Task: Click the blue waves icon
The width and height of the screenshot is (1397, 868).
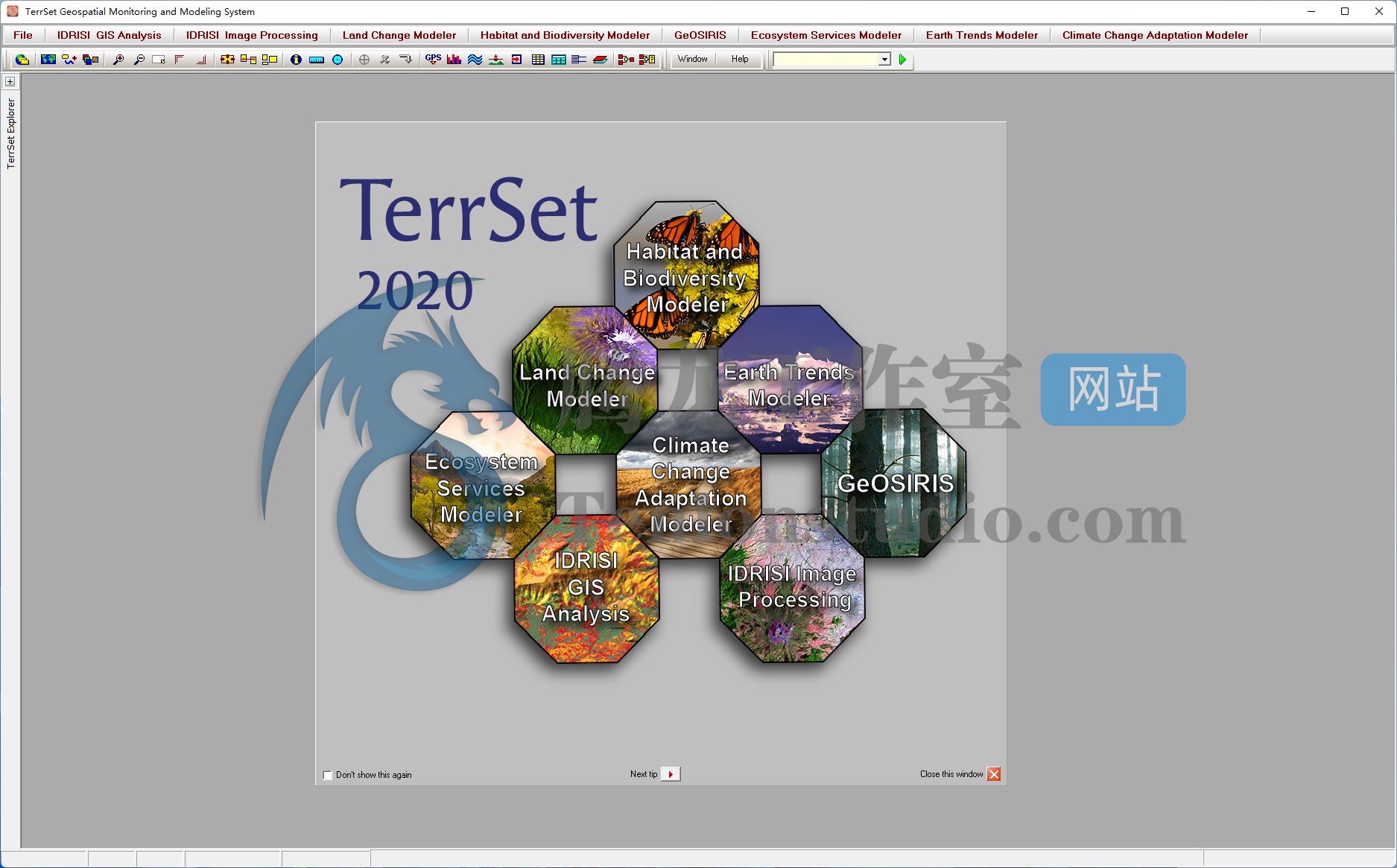Action: [475, 60]
